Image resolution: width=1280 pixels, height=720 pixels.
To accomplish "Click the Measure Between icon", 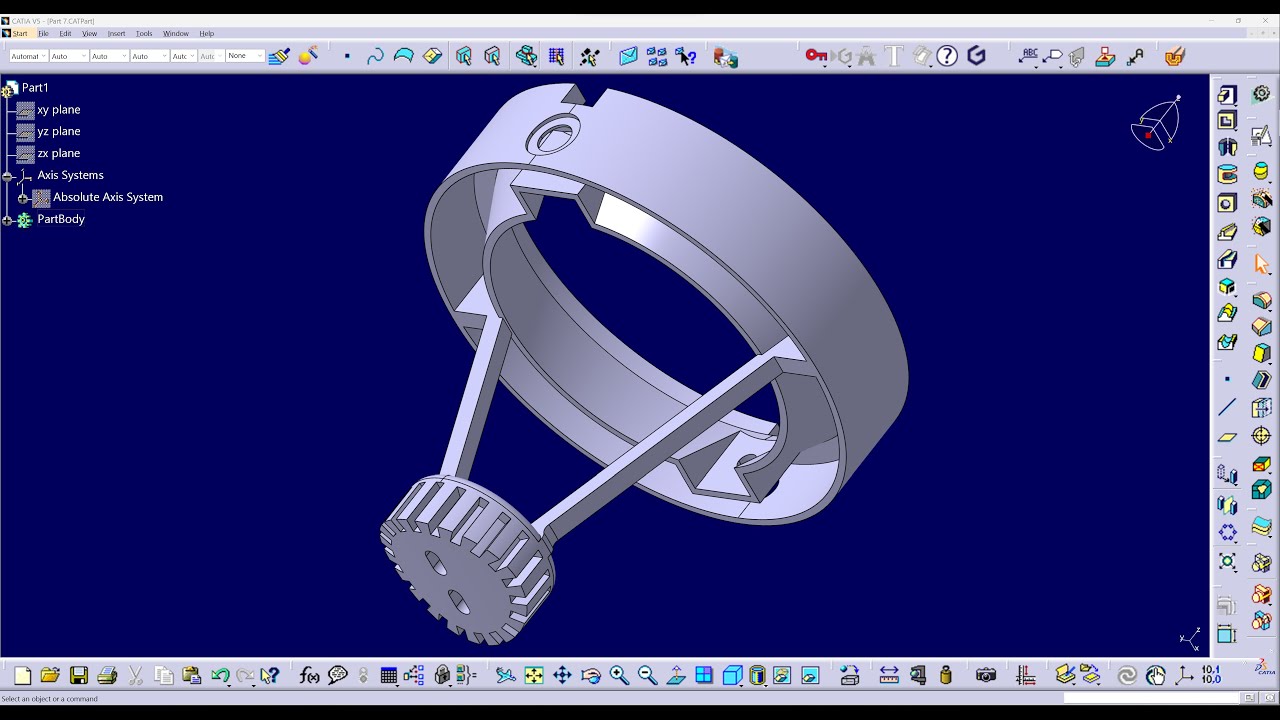I will (889, 676).
